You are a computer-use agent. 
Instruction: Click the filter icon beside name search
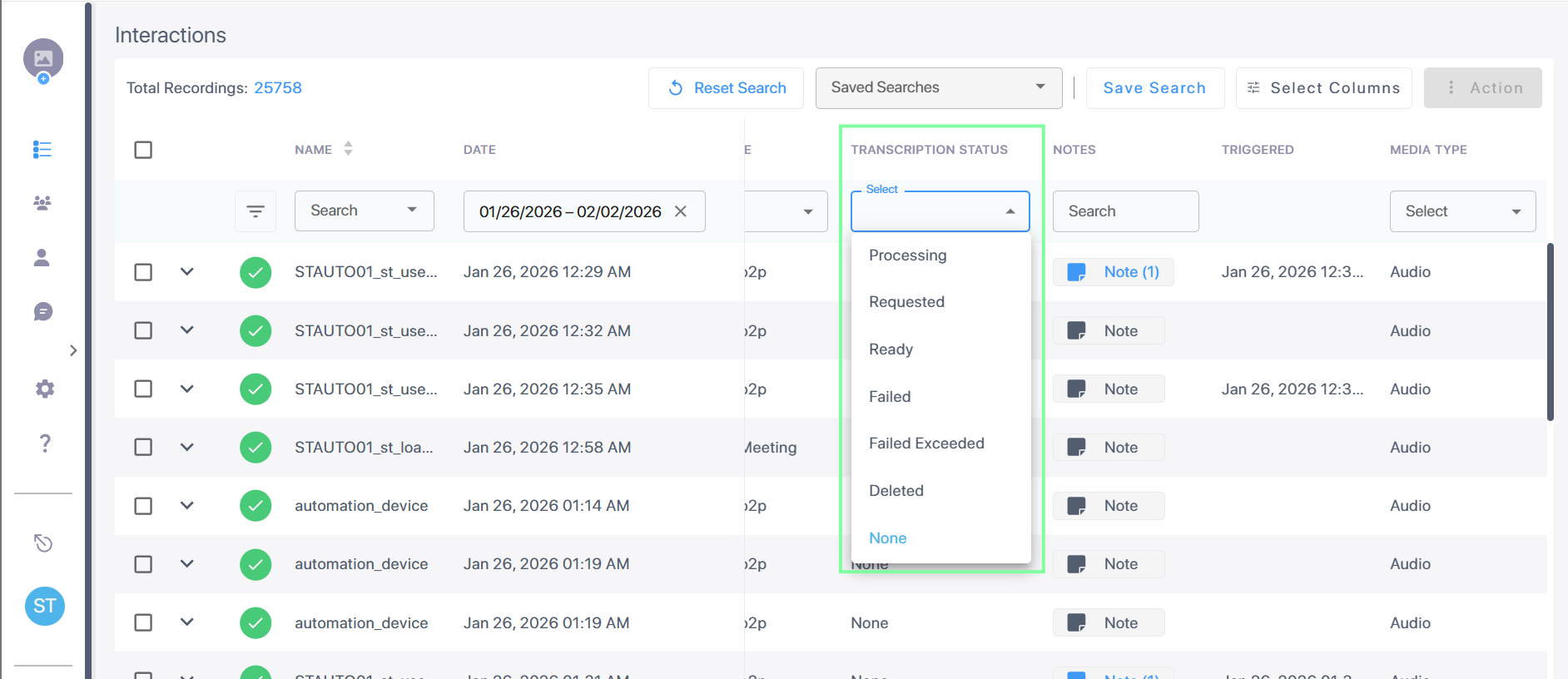click(x=256, y=211)
